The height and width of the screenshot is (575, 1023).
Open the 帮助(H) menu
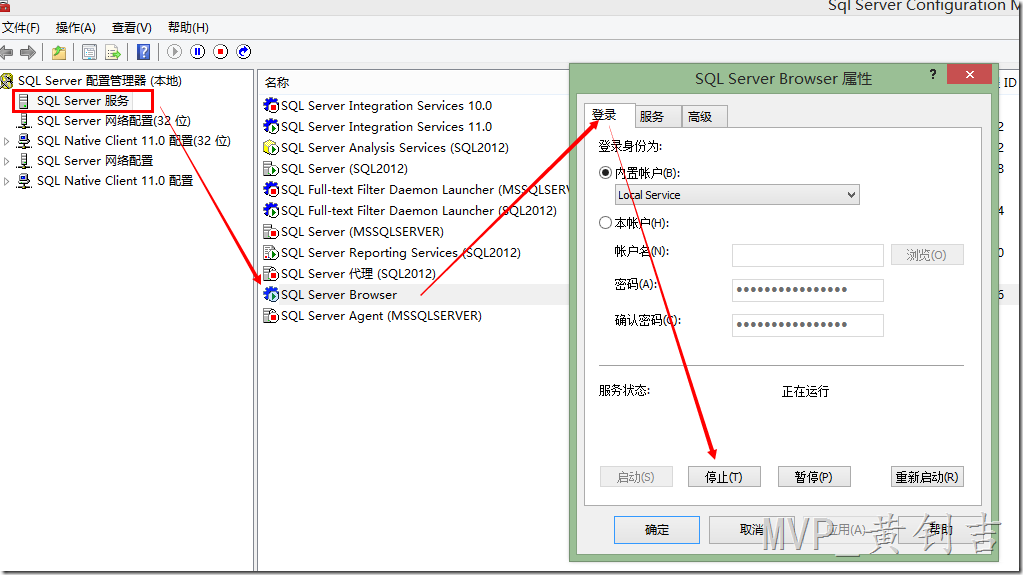click(188, 28)
